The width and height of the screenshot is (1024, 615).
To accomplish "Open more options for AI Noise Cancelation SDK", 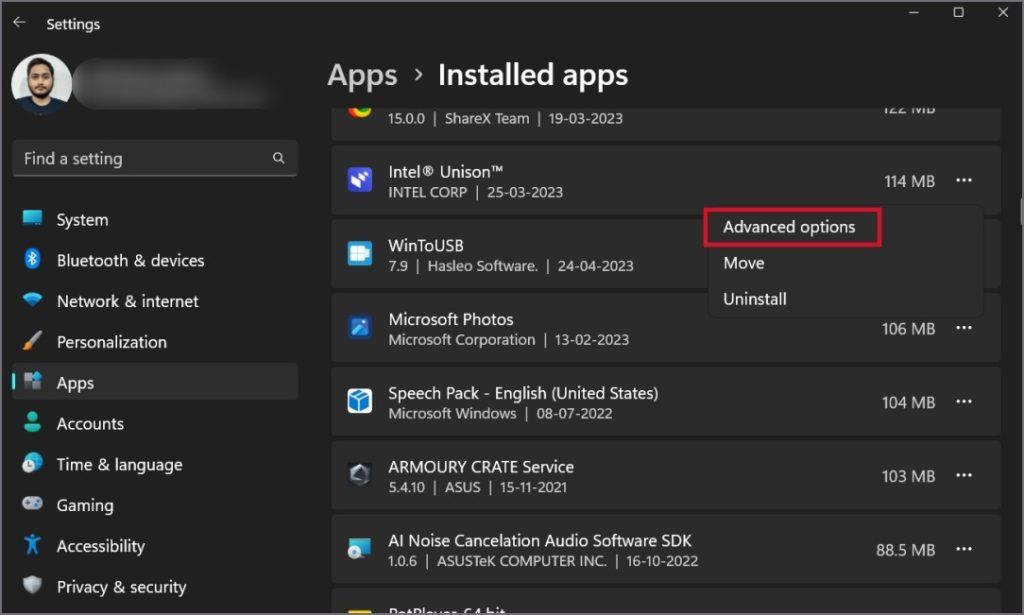I will pyautogui.click(x=964, y=549).
